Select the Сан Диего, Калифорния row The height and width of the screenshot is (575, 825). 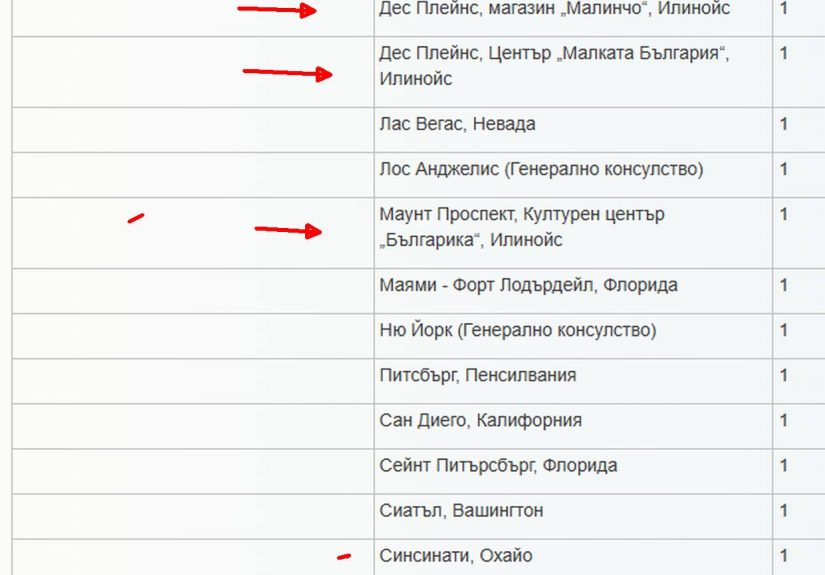480,421
